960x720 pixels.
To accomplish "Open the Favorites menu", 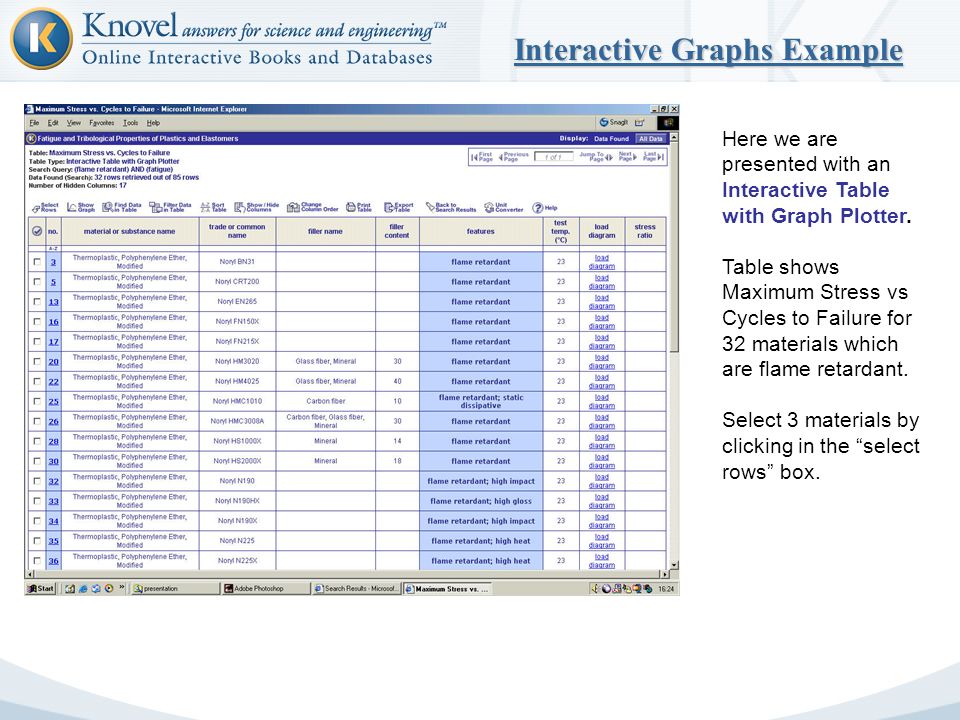I will pyautogui.click(x=102, y=123).
